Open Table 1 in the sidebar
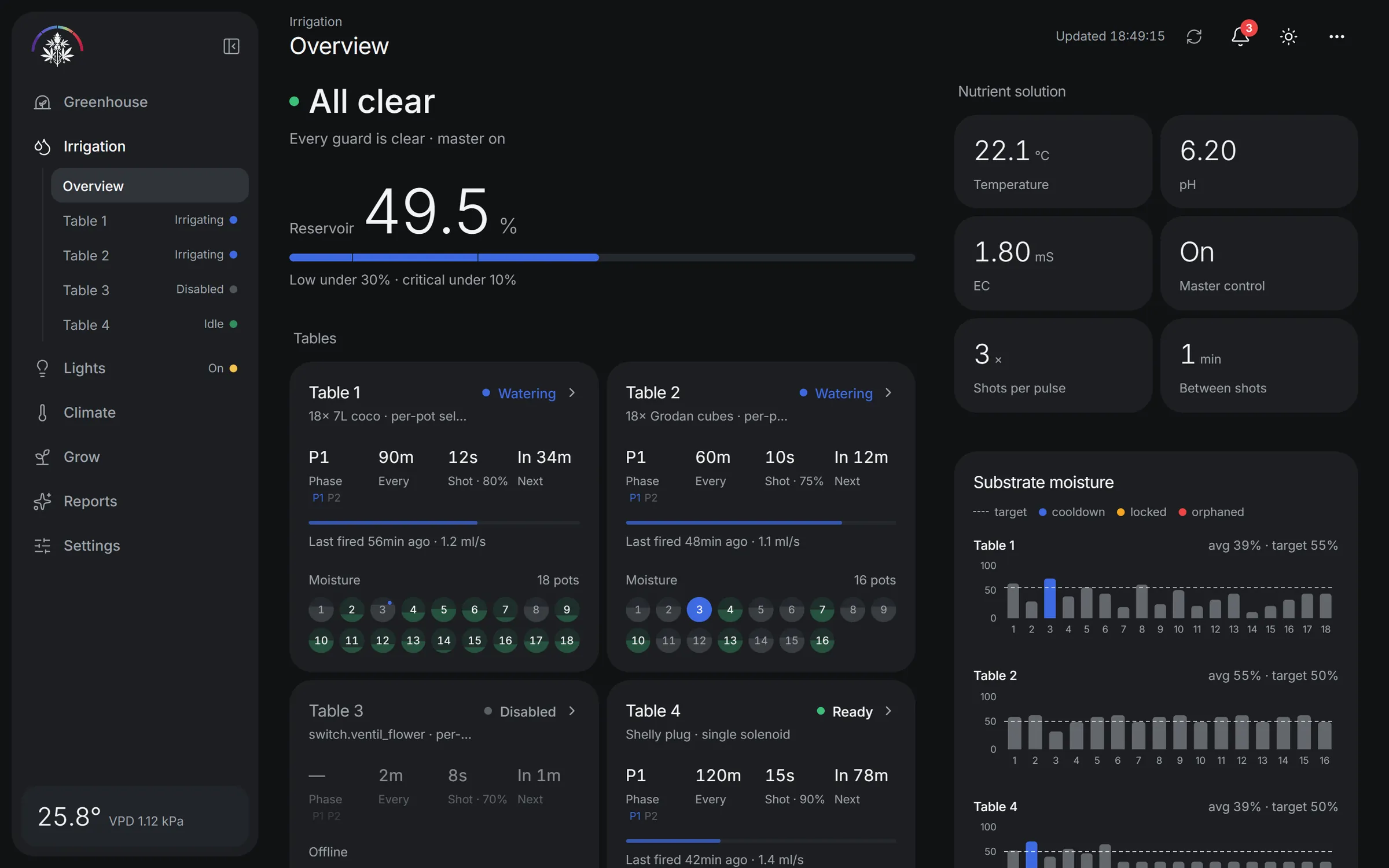This screenshot has width=1389, height=868. click(150, 220)
